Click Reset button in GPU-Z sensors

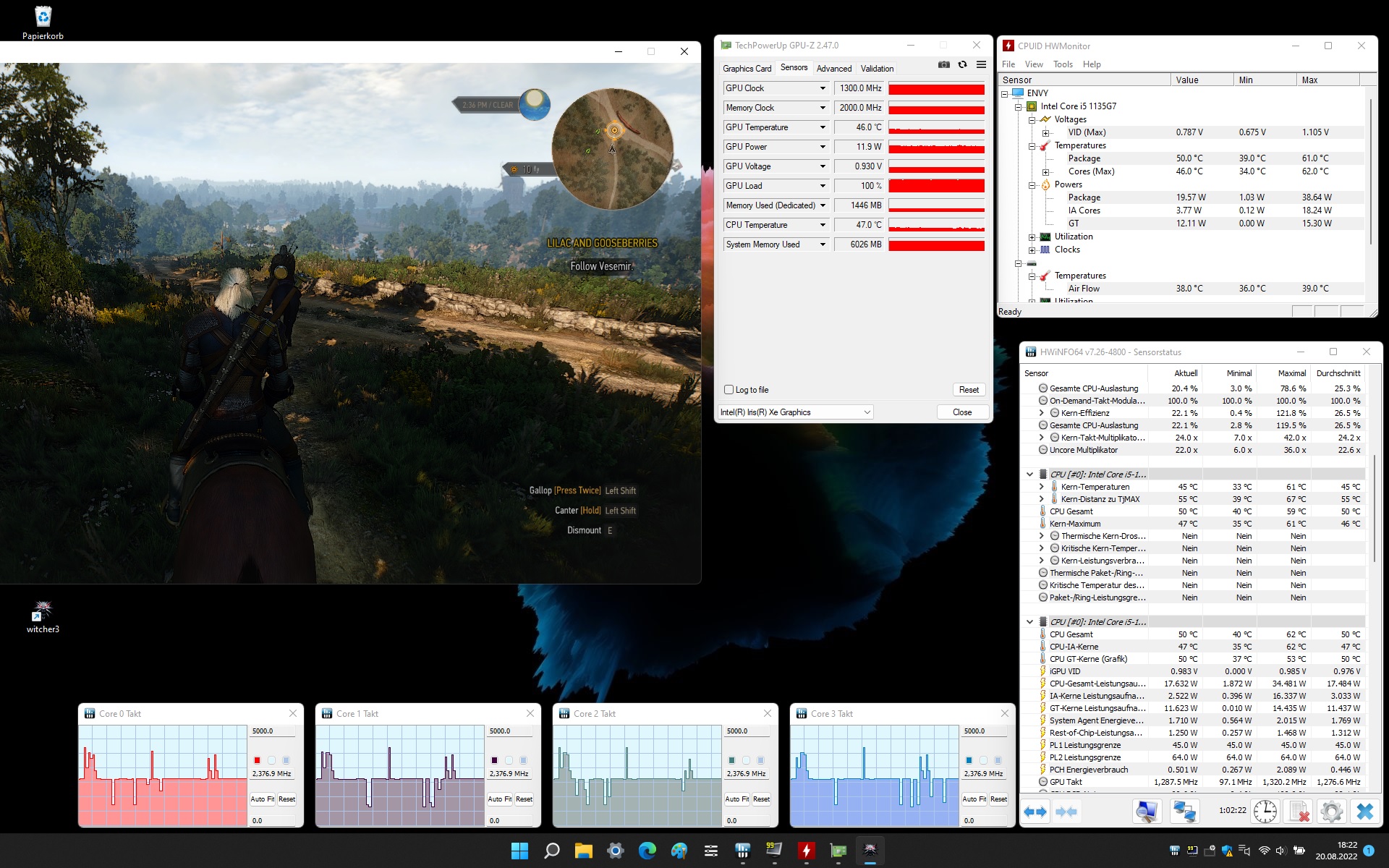(969, 390)
